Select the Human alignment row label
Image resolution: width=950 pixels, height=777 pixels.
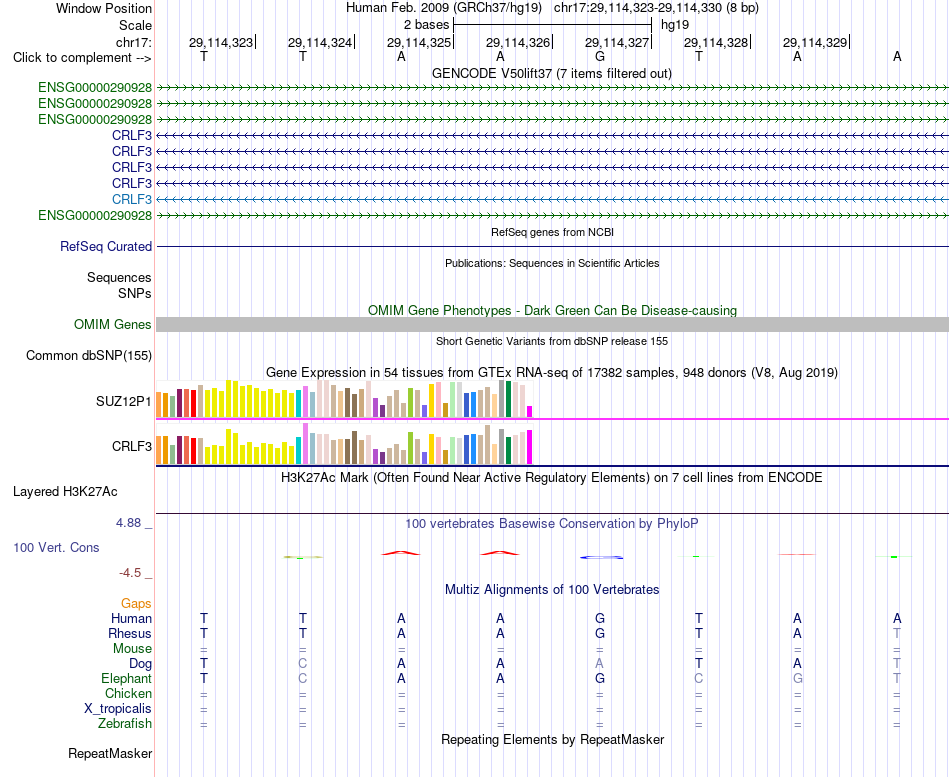131,618
